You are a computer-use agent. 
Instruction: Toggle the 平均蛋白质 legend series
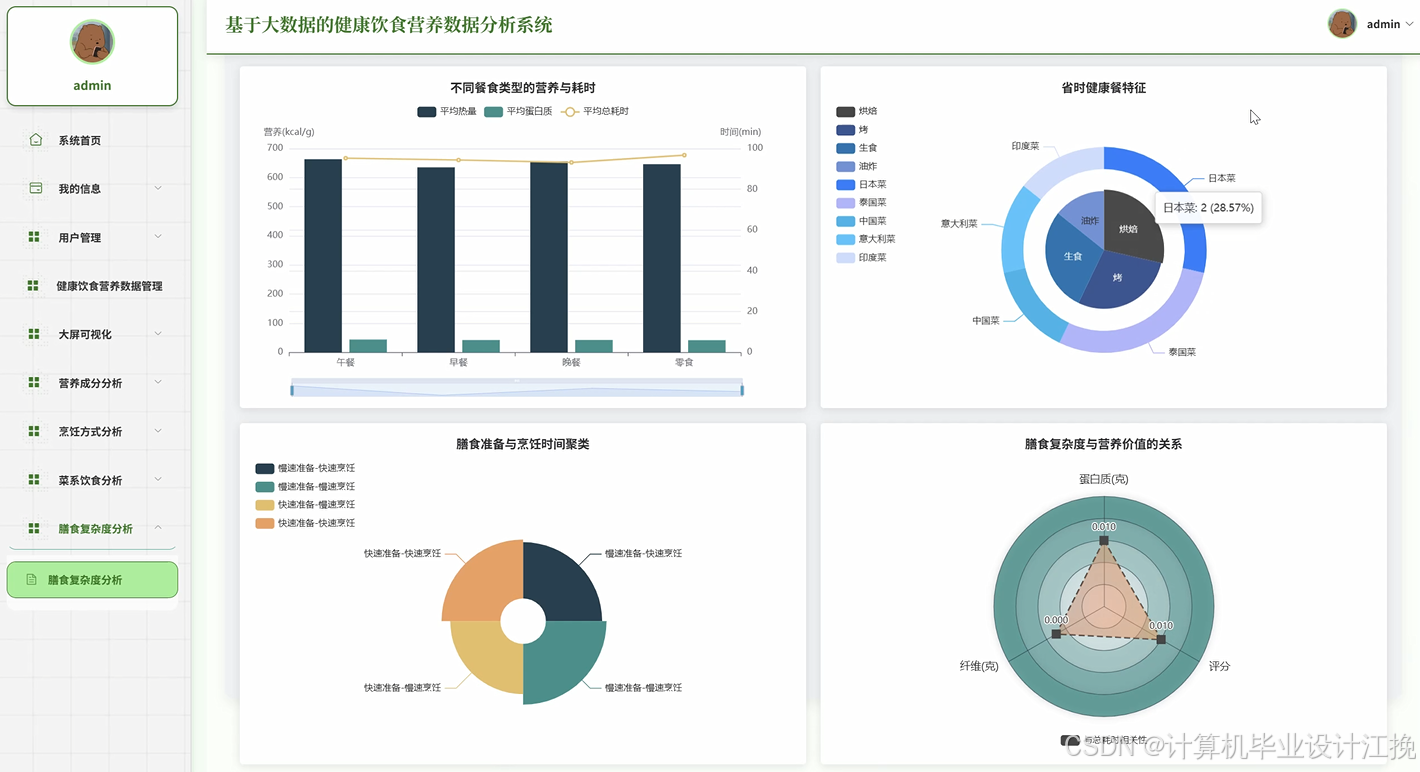[x=518, y=112]
